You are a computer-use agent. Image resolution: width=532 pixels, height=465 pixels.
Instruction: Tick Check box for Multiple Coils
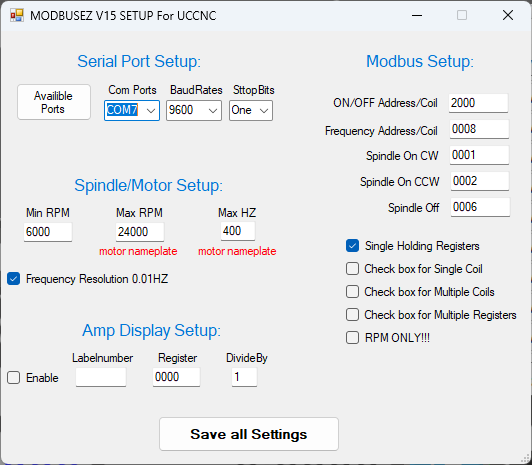pyautogui.click(x=353, y=292)
